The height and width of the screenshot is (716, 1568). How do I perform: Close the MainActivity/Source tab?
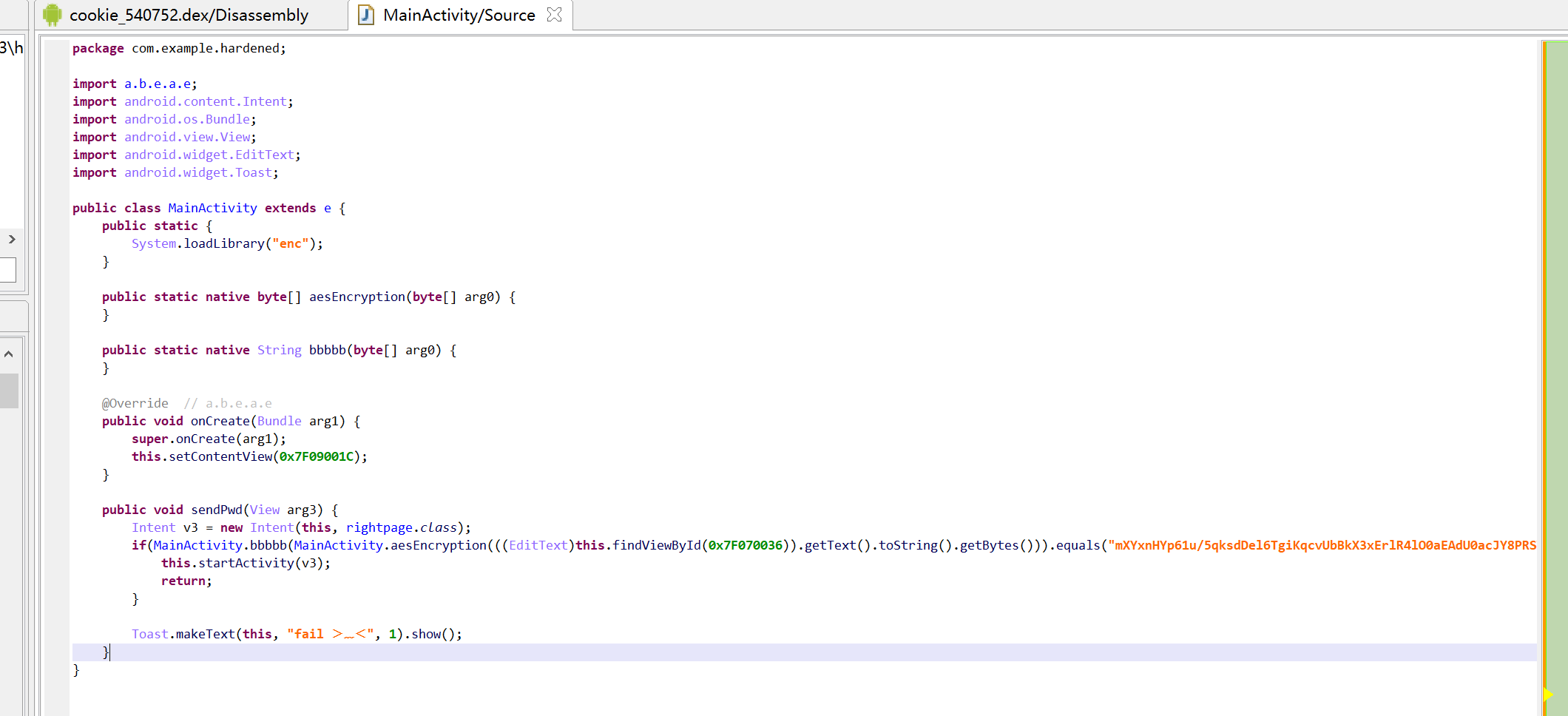(554, 15)
